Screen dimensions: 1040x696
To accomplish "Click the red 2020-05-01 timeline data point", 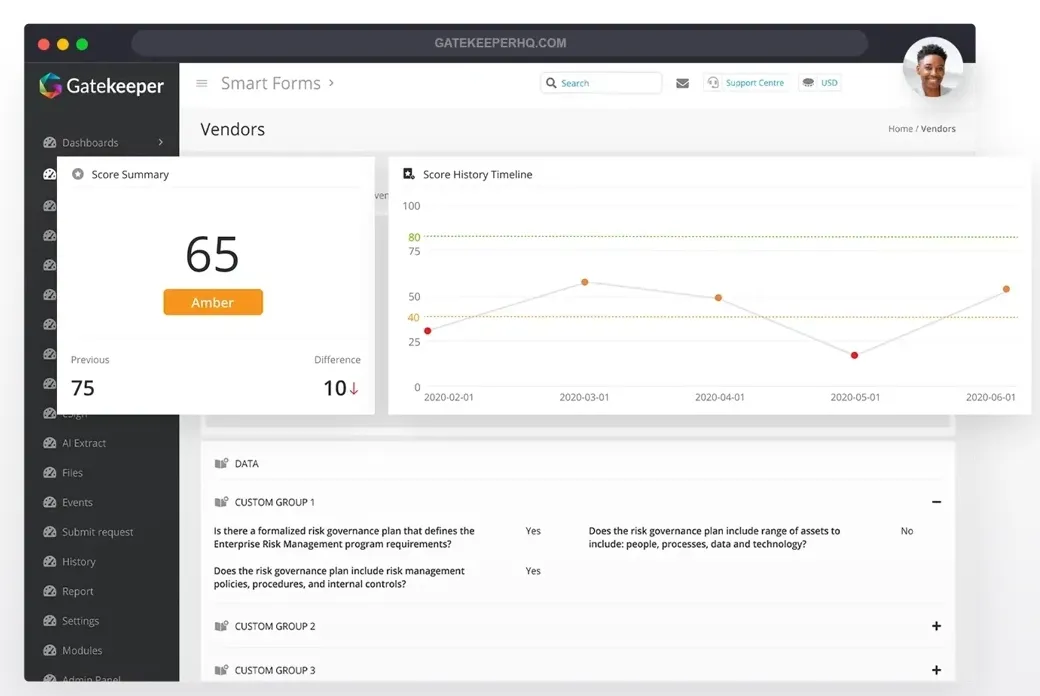I will [x=854, y=355].
